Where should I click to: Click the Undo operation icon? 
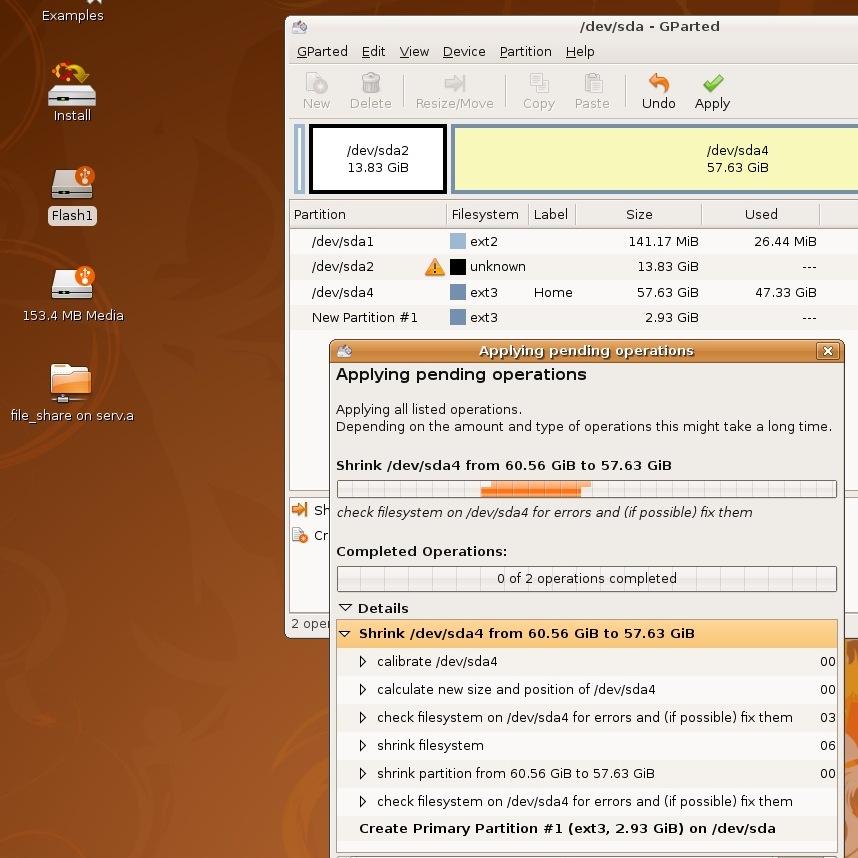(658, 91)
